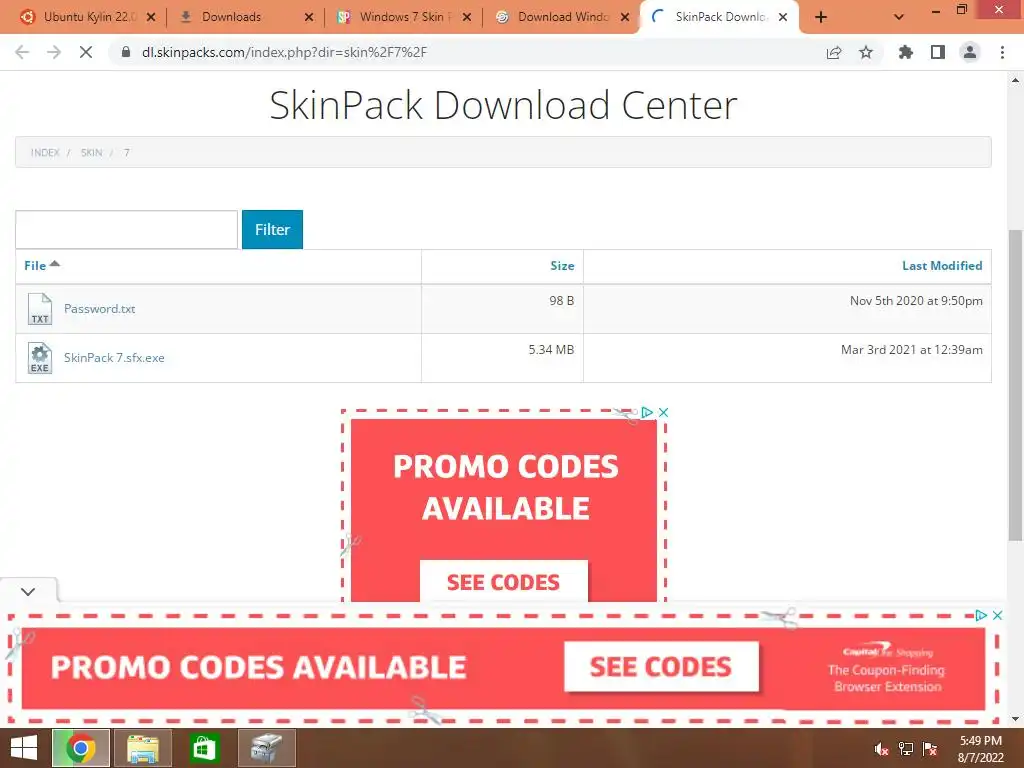Switch to Download Windows tab

pos(563,17)
